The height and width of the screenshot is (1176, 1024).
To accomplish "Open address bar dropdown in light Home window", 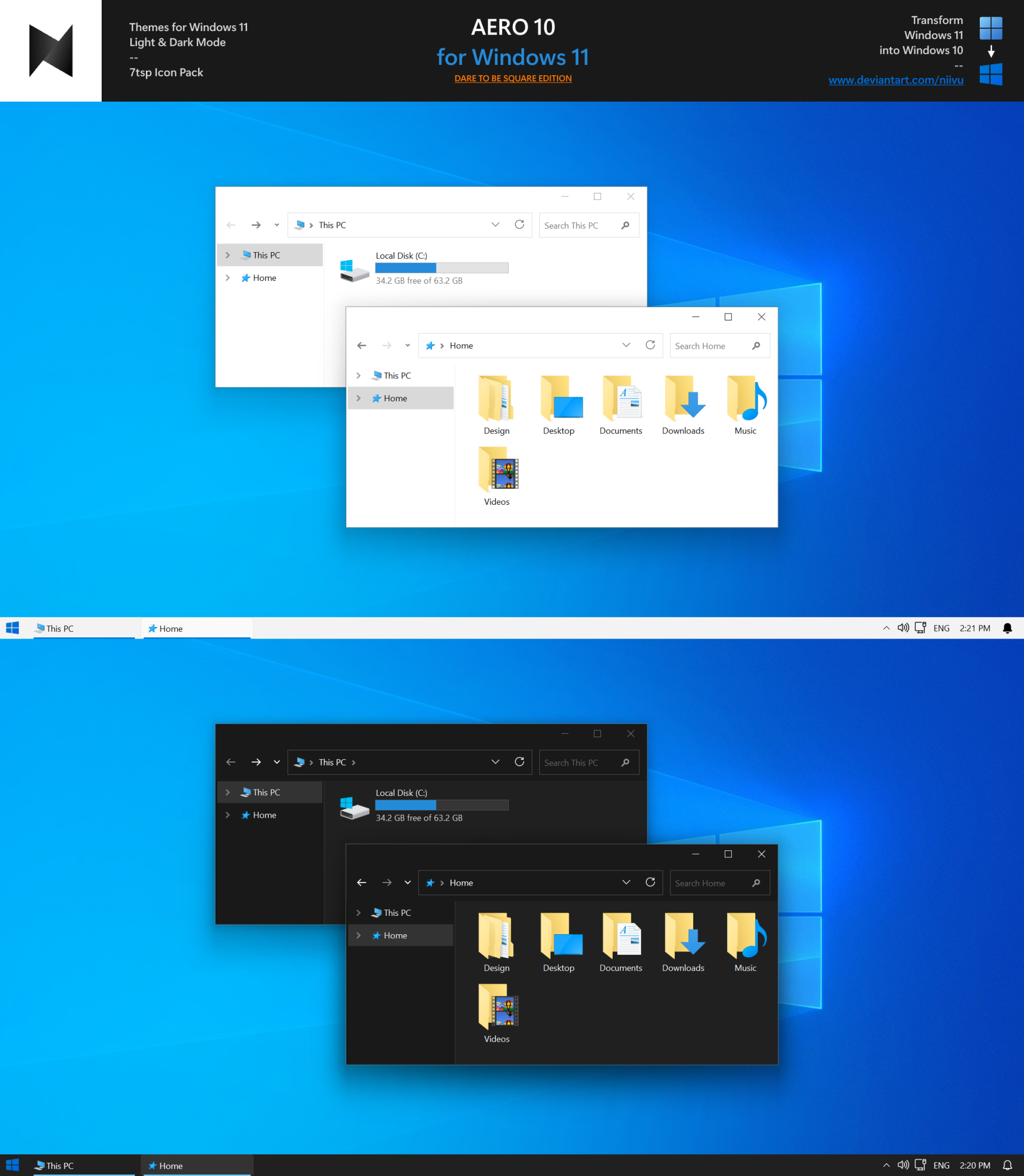I will pyautogui.click(x=626, y=345).
